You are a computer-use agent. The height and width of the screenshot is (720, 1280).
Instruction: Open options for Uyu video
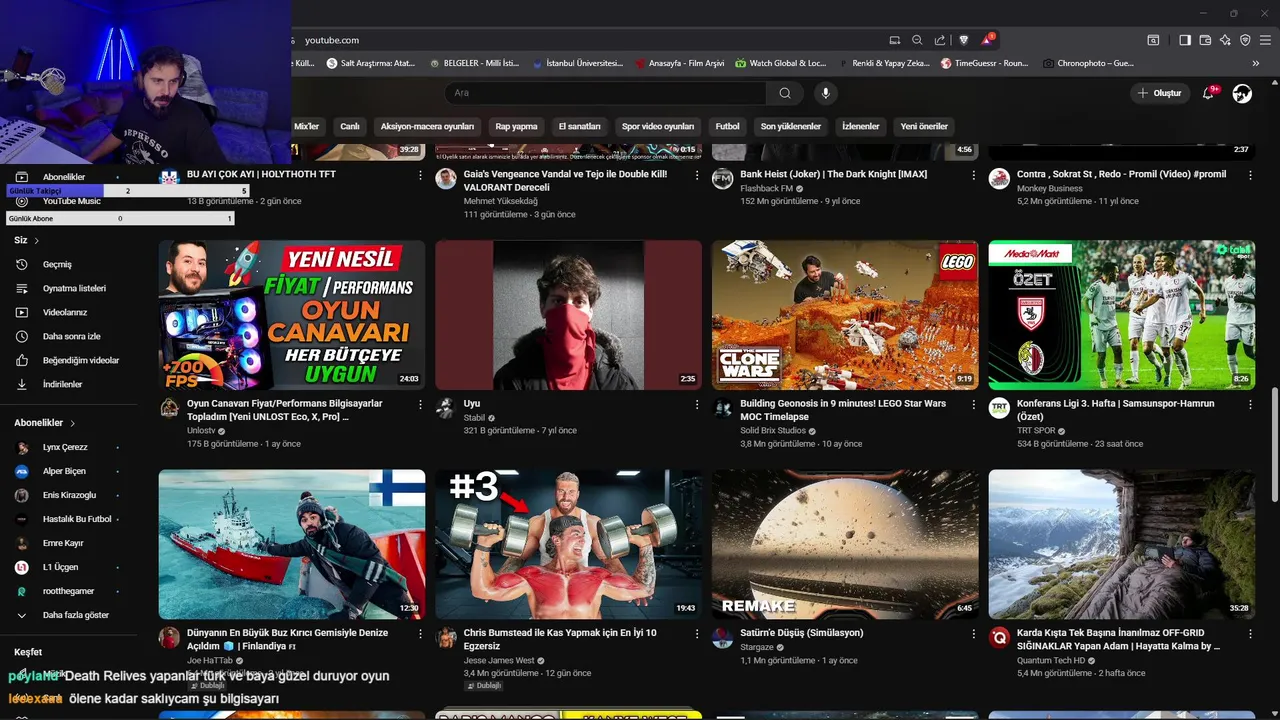coord(697,405)
